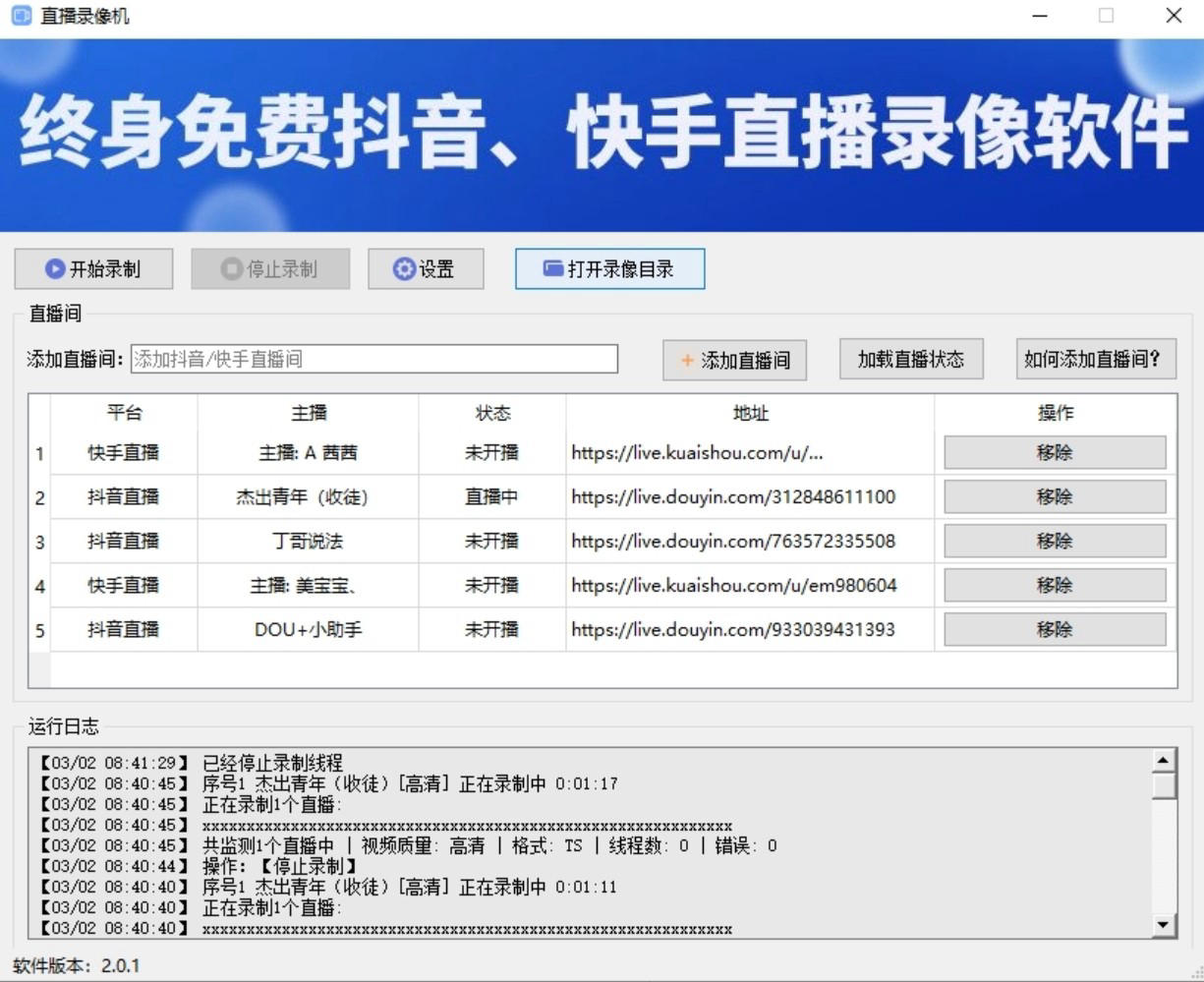
Task: Remove the DOU+小助手 row
Action: tap(1055, 629)
